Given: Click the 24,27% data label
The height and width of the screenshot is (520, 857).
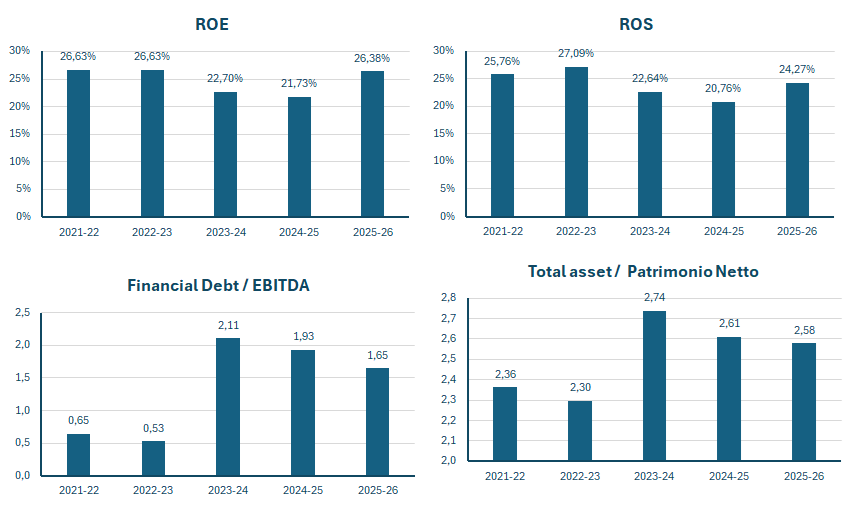Looking at the screenshot, I should pyautogui.click(x=797, y=69).
